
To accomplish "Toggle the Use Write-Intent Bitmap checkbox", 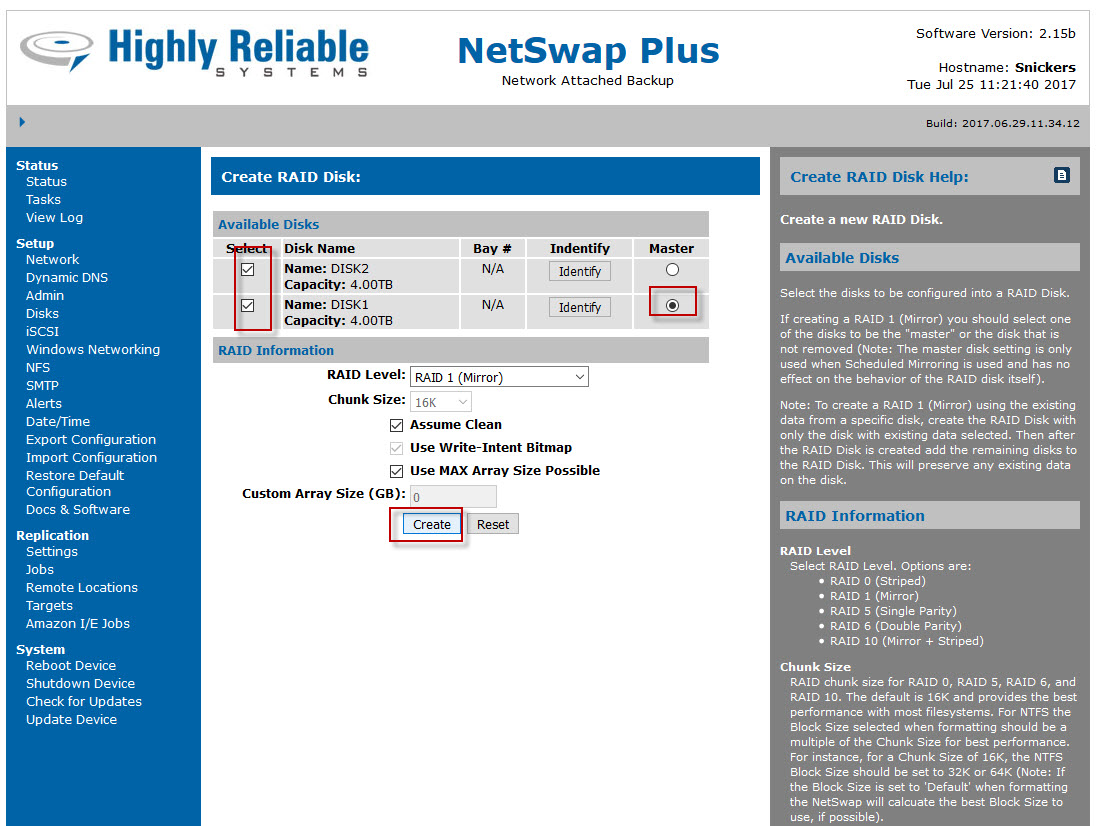I will [396, 448].
